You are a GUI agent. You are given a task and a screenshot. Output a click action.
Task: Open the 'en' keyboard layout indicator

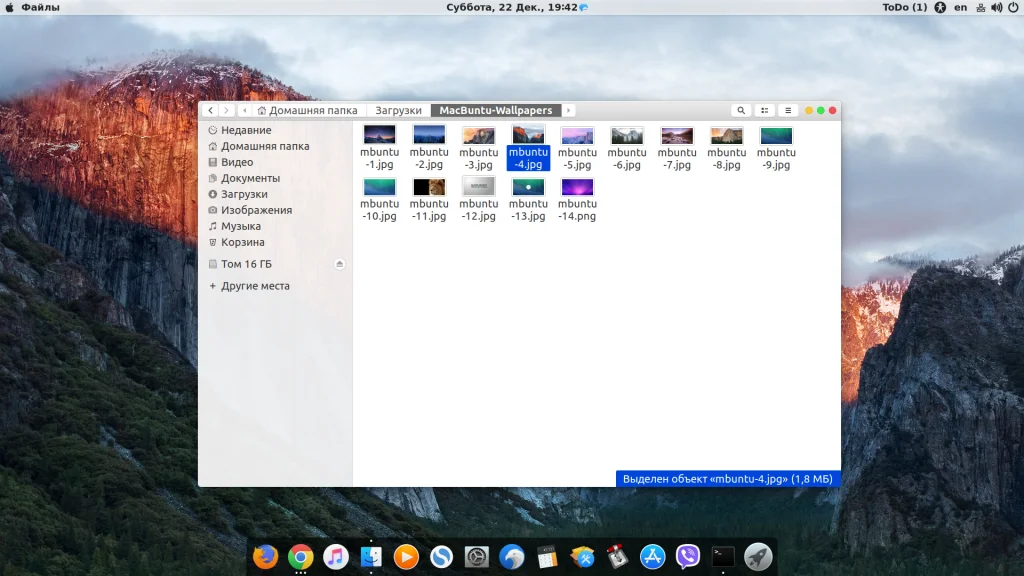960,7
